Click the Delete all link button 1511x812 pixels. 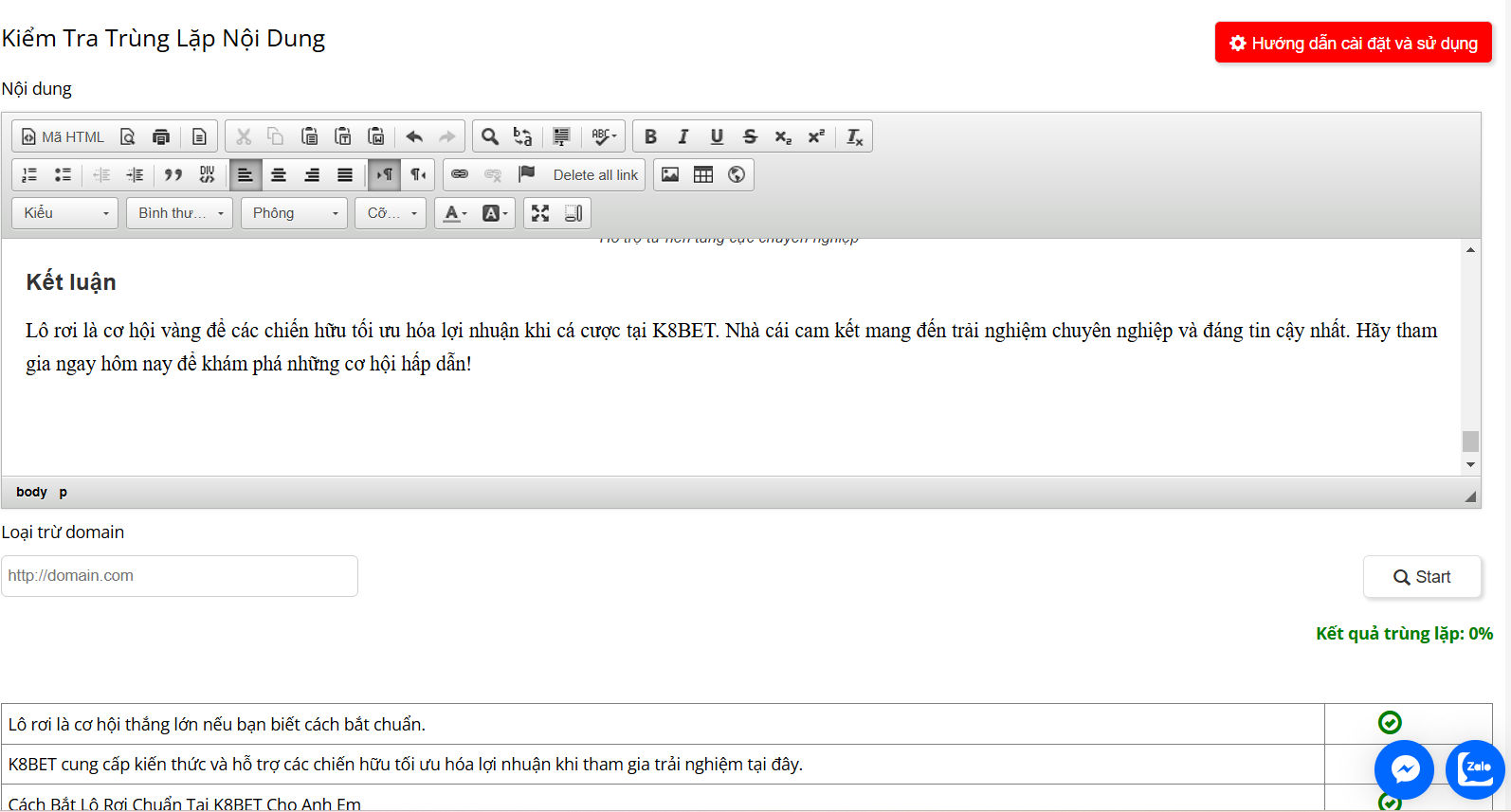point(595,174)
